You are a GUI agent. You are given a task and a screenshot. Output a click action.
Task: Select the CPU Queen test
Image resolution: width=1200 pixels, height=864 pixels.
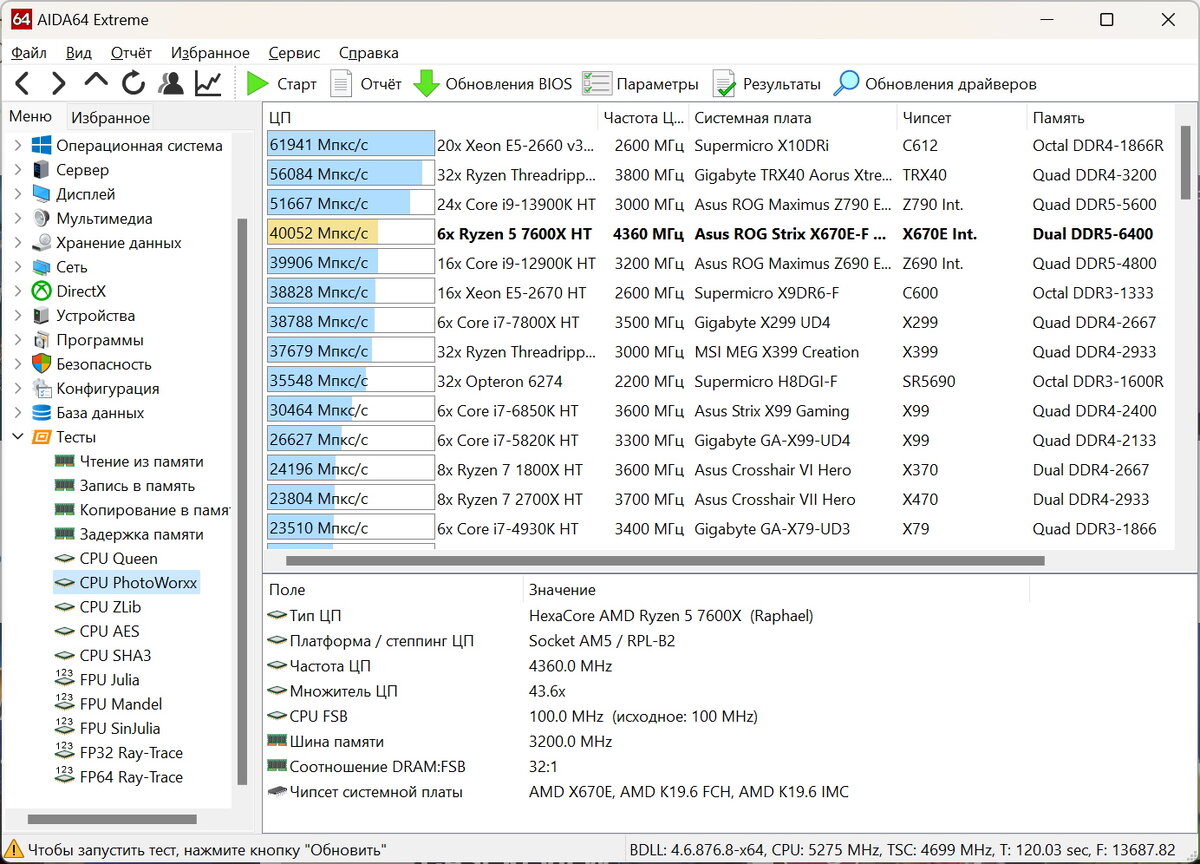118,558
